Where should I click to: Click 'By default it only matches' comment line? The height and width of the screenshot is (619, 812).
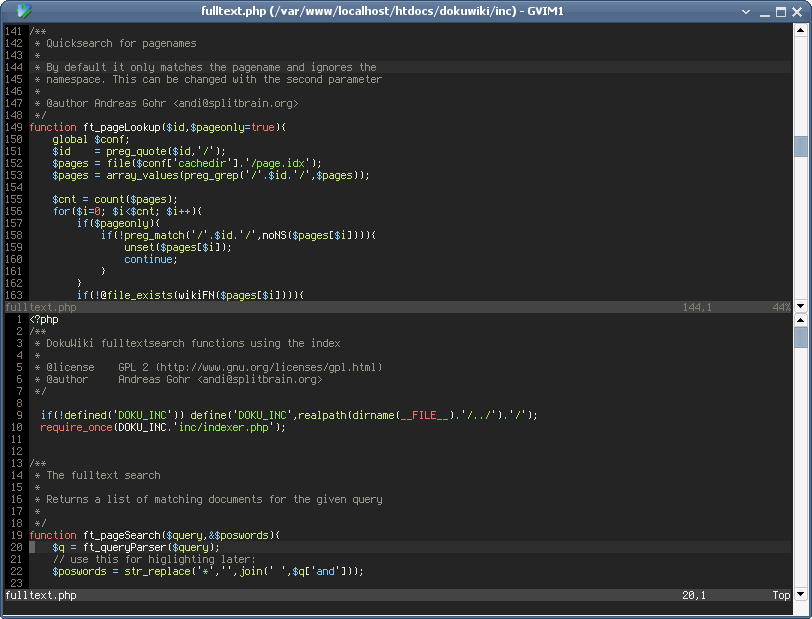pos(211,67)
